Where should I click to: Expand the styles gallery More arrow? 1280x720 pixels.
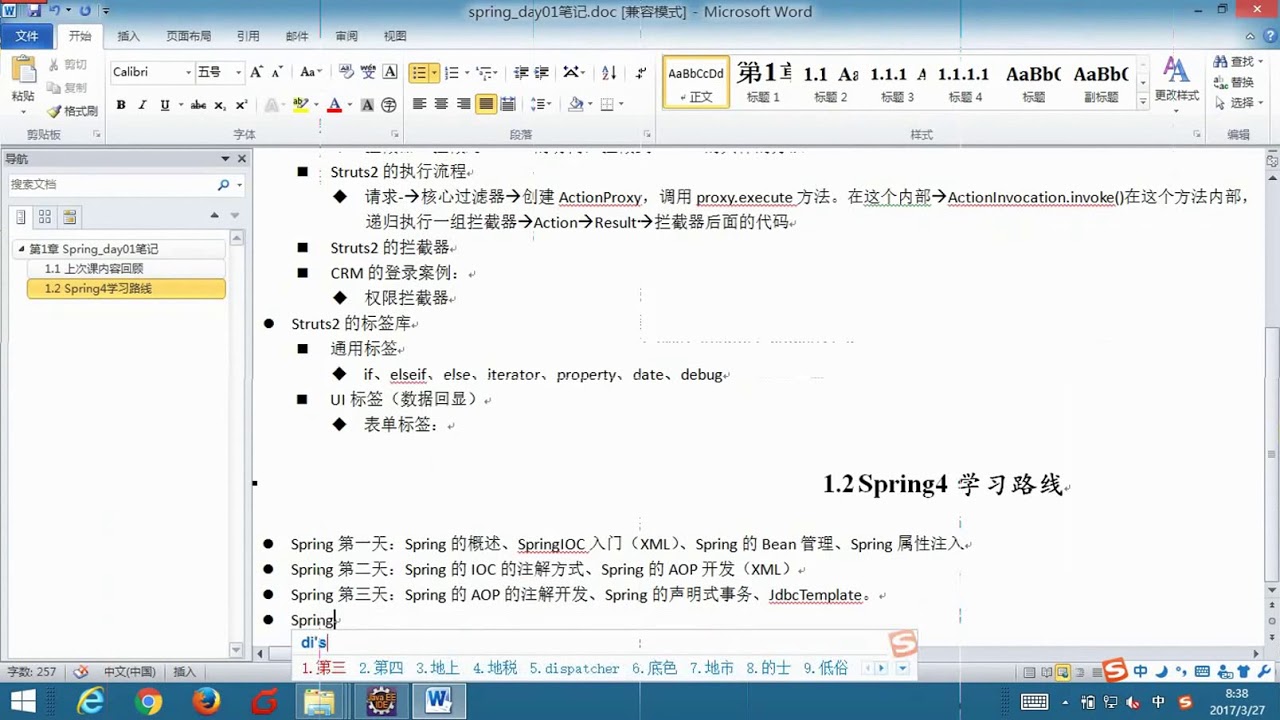pyautogui.click(x=1143, y=102)
